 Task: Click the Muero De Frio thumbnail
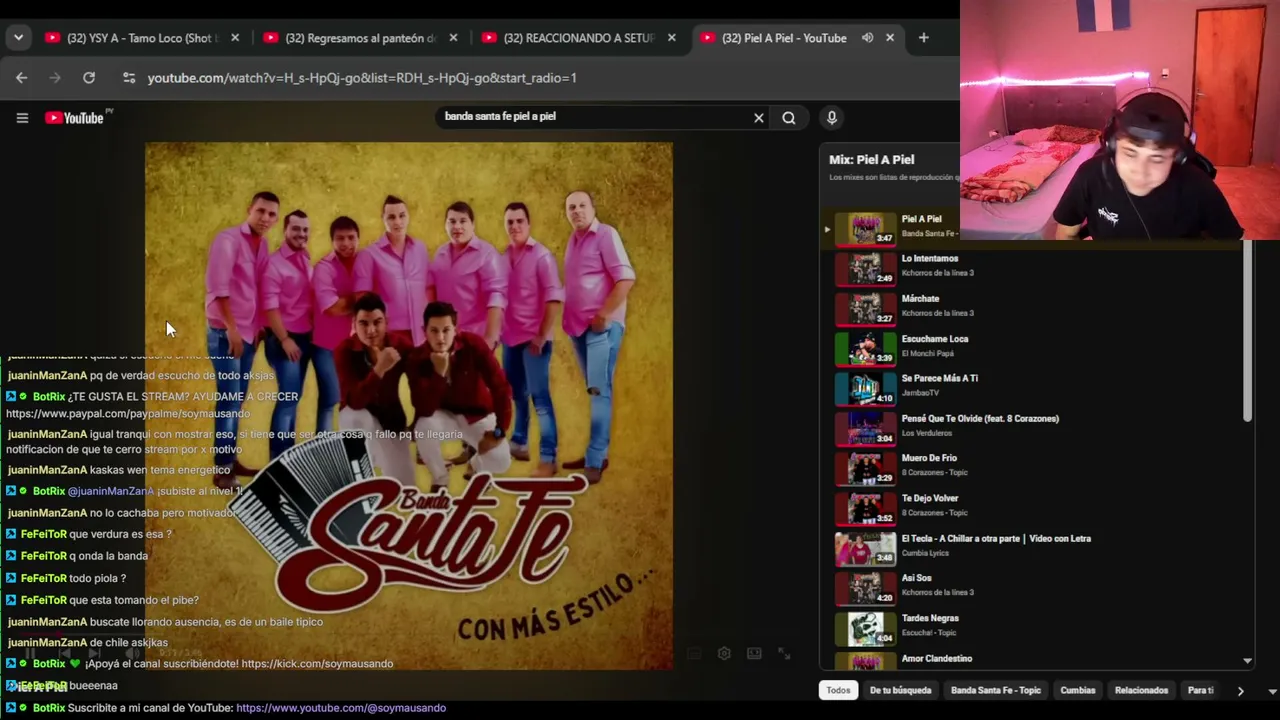(866, 468)
